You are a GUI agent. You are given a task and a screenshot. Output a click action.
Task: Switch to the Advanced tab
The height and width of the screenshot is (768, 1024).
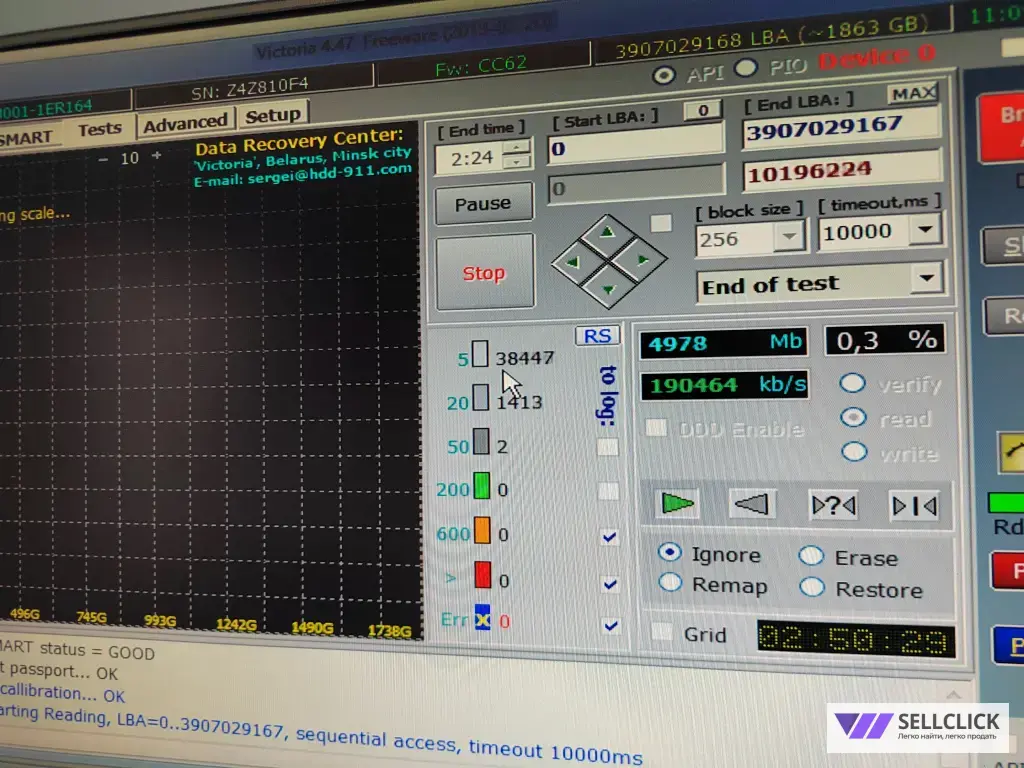click(185, 123)
